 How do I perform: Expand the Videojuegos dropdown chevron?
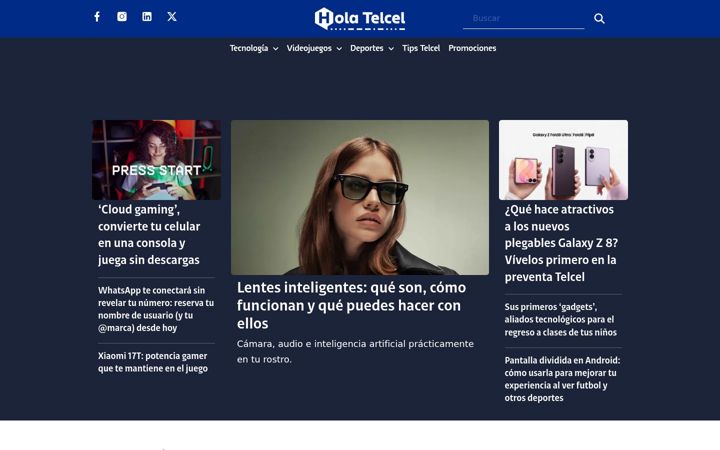(339, 49)
